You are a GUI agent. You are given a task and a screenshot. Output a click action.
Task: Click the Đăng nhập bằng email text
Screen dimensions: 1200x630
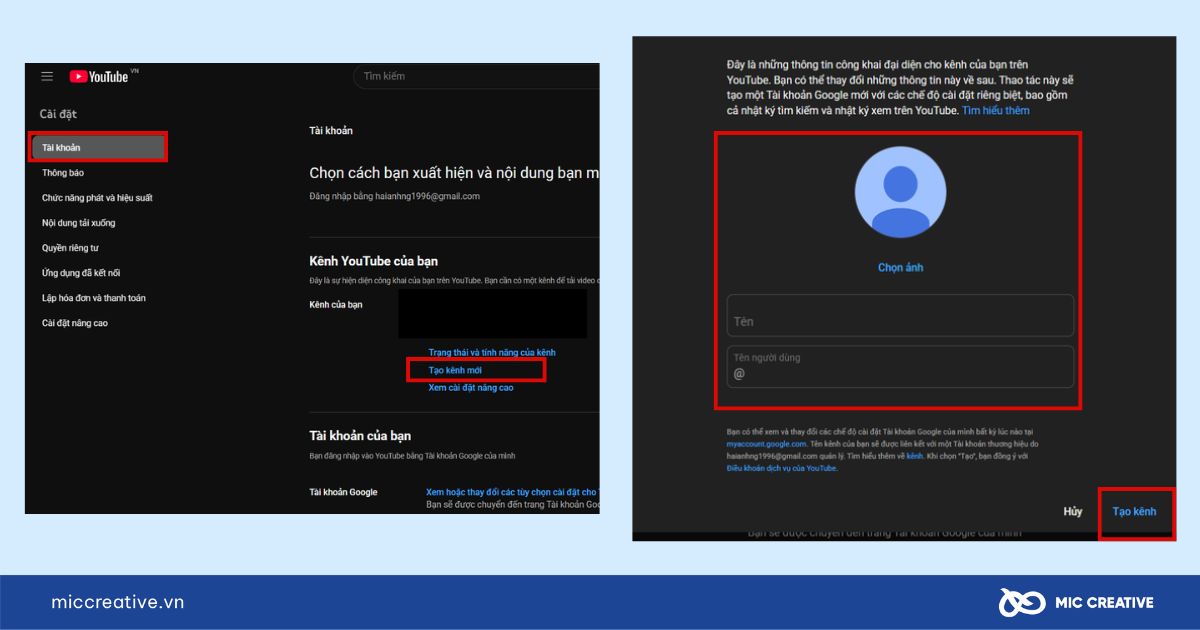(x=395, y=196)
